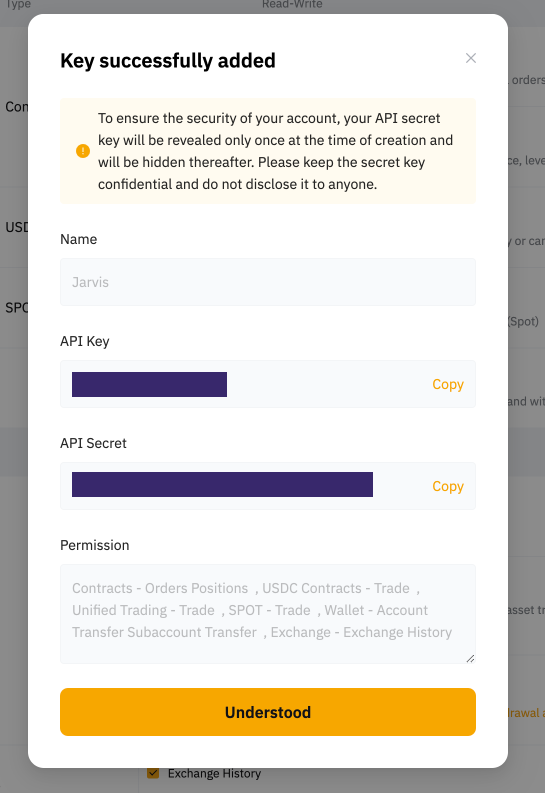Select the Name field containing Jarvis
This screenshot has height=793, width=545.
click(268, 282)
